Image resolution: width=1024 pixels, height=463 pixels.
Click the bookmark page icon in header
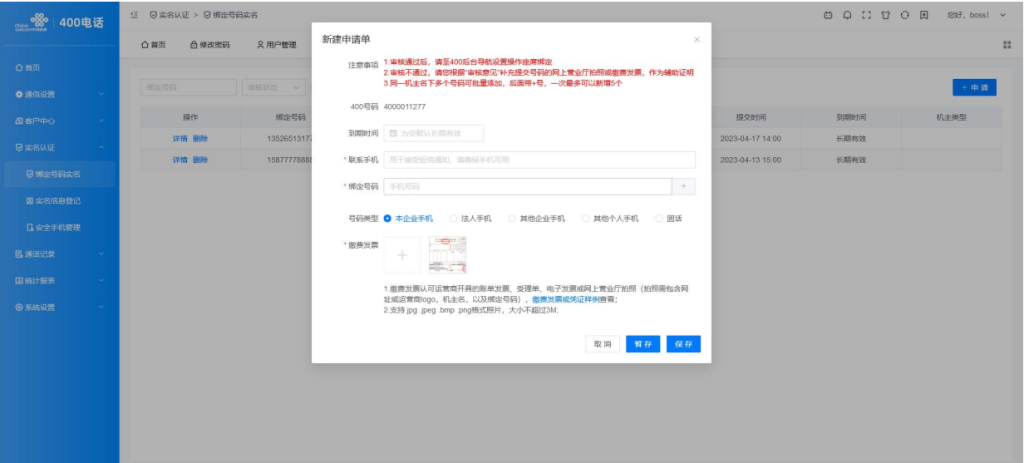[924, 14]
